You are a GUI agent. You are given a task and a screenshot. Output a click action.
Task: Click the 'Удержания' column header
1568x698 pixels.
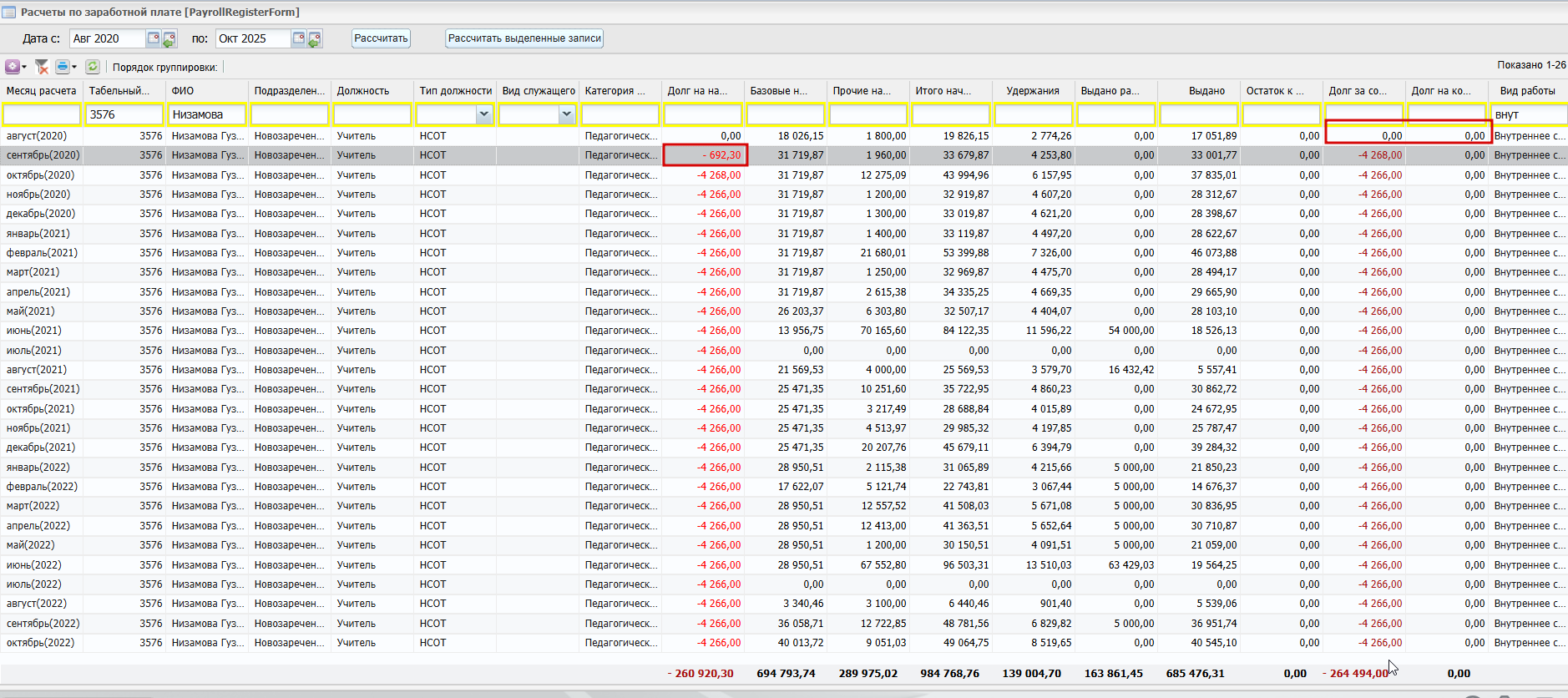pos(1033,91)
